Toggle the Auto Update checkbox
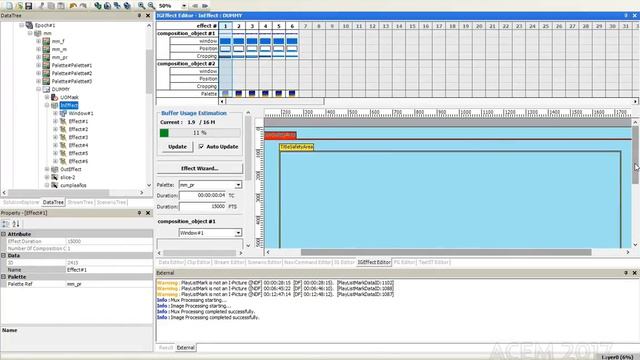The image size is (640, 360). coord(201,146)
